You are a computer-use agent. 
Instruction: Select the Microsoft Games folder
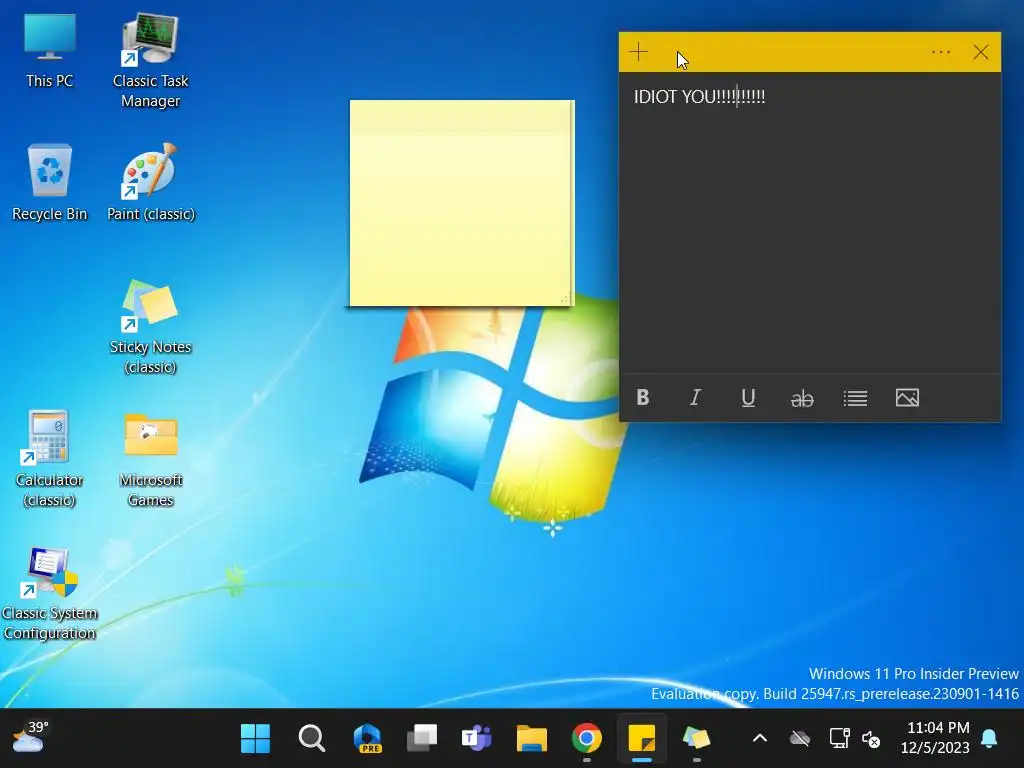point(151,460)
